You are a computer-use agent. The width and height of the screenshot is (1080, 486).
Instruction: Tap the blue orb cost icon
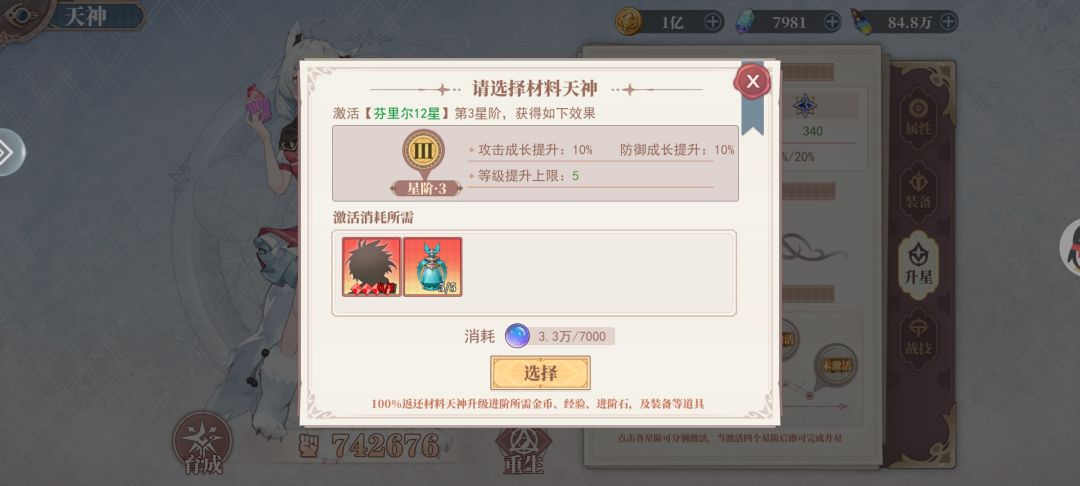click(x=517, y=336)
